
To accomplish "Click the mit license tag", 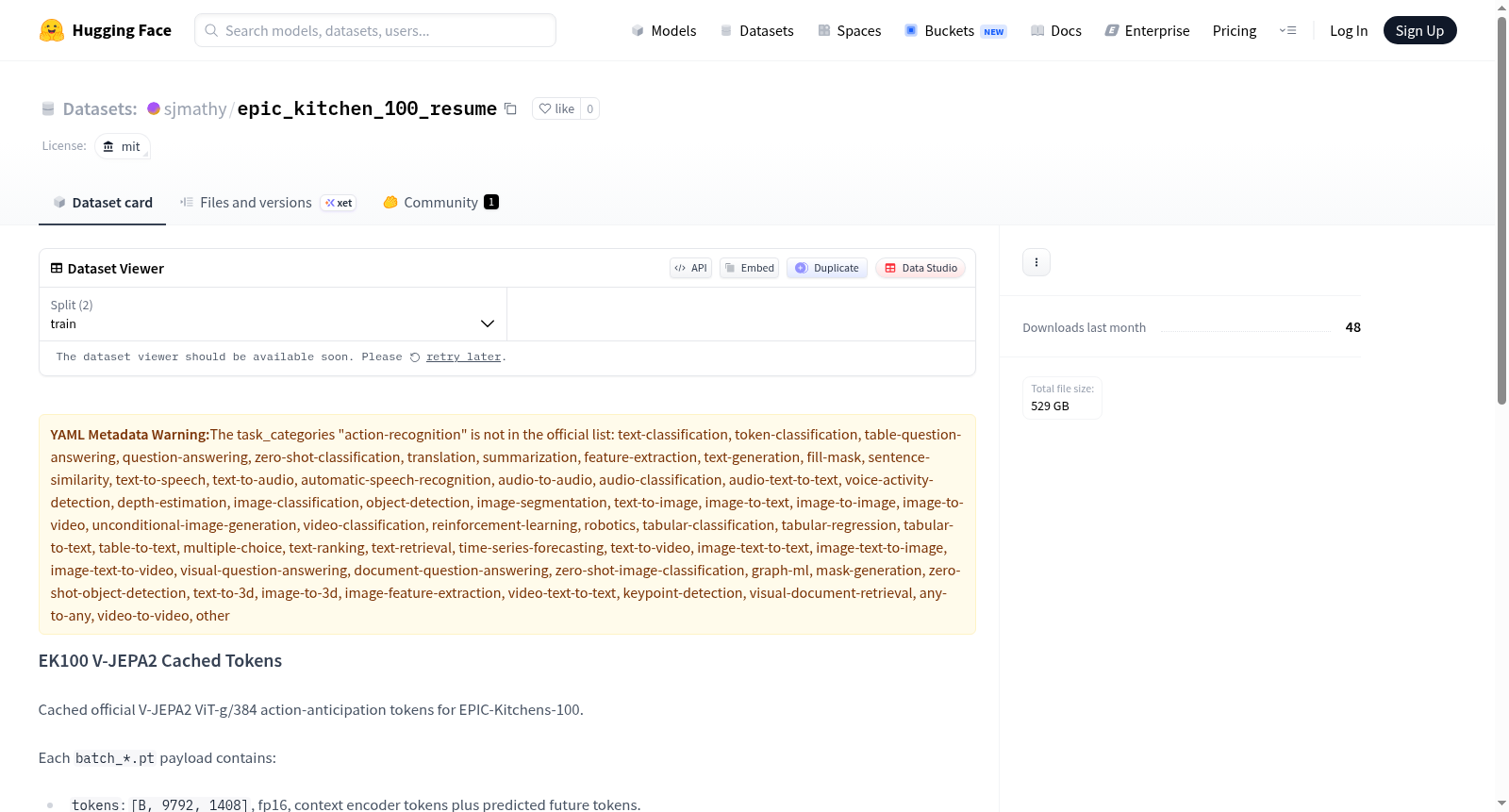I will [x=122, y=146].
